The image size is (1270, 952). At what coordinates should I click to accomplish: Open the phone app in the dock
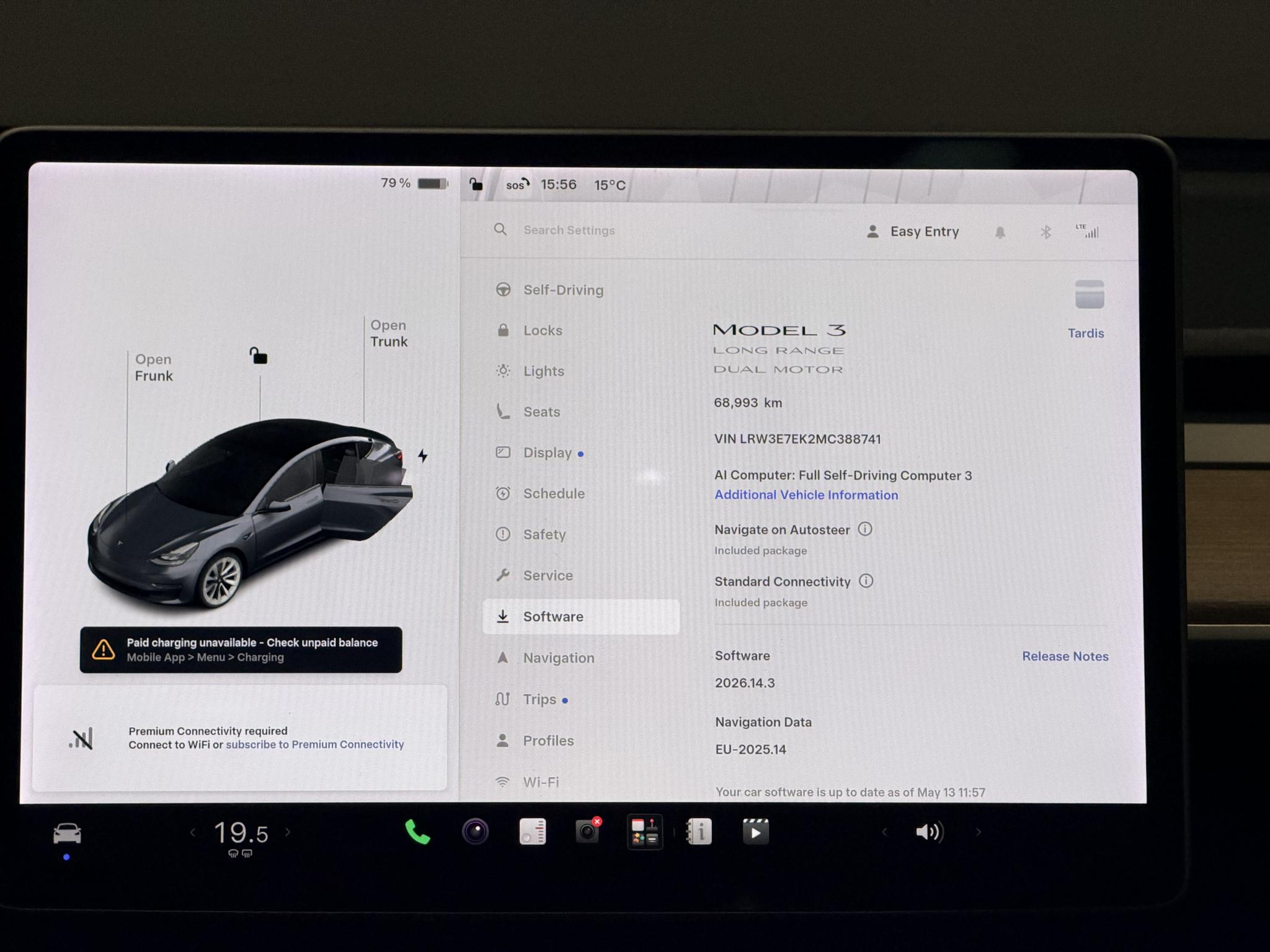[x=417, y=832]
